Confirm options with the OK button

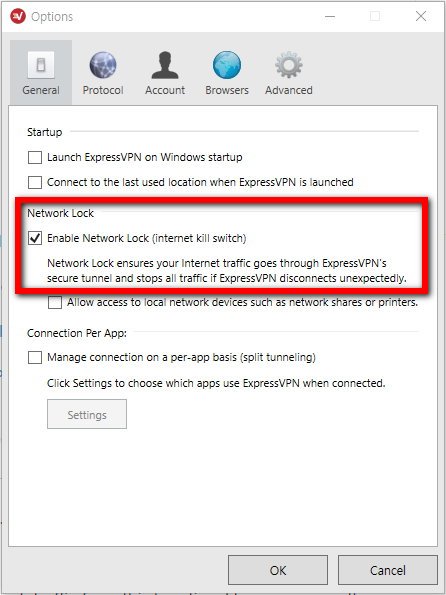[x=278, y=570]
